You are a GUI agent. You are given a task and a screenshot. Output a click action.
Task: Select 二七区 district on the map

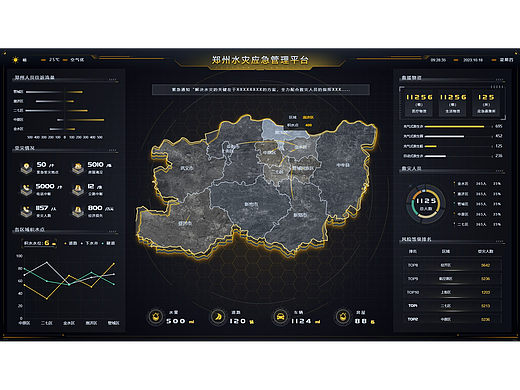[x=277, y=172]
